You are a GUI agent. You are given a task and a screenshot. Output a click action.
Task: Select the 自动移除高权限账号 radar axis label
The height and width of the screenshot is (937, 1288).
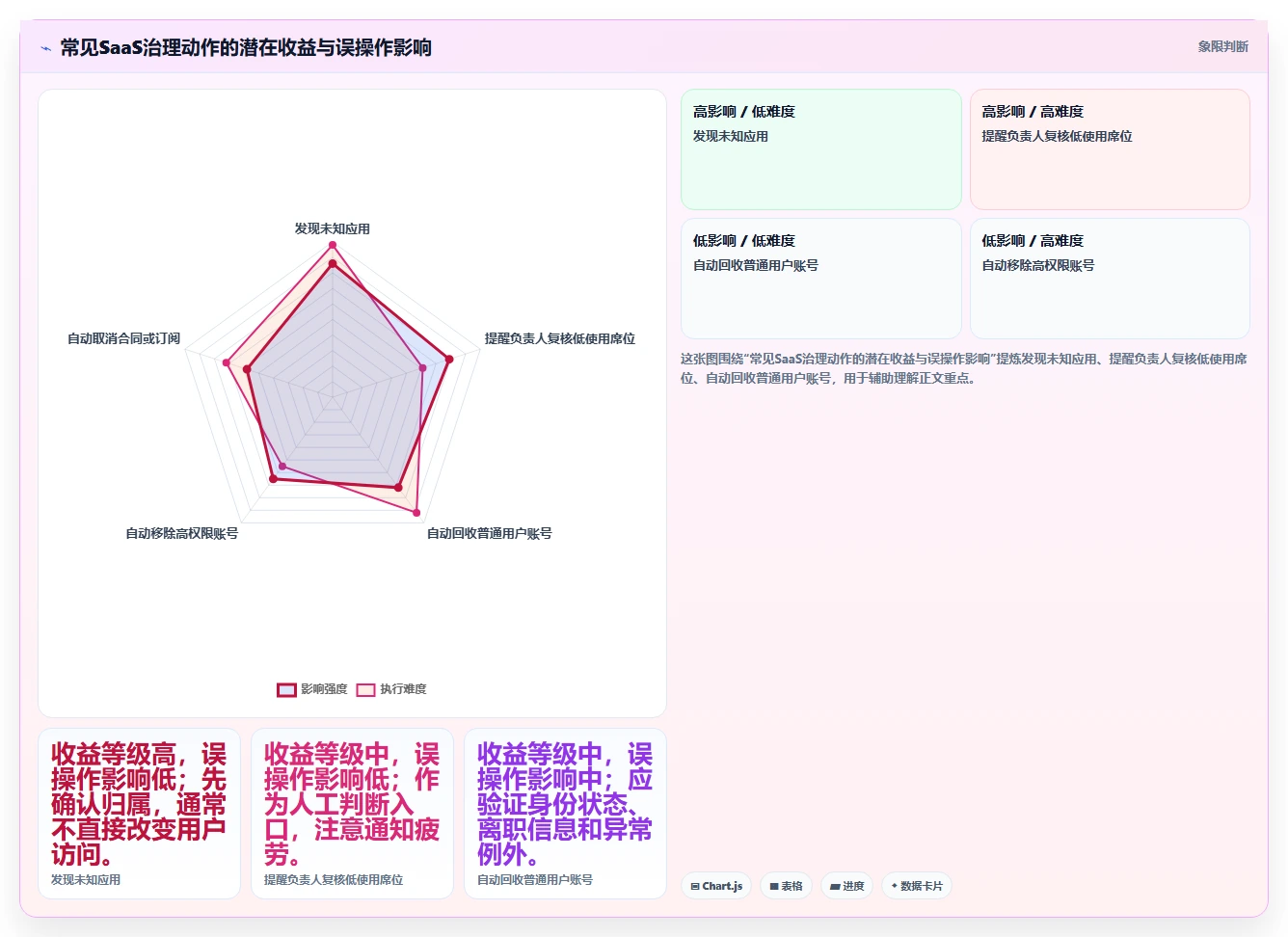pos(182,533)
